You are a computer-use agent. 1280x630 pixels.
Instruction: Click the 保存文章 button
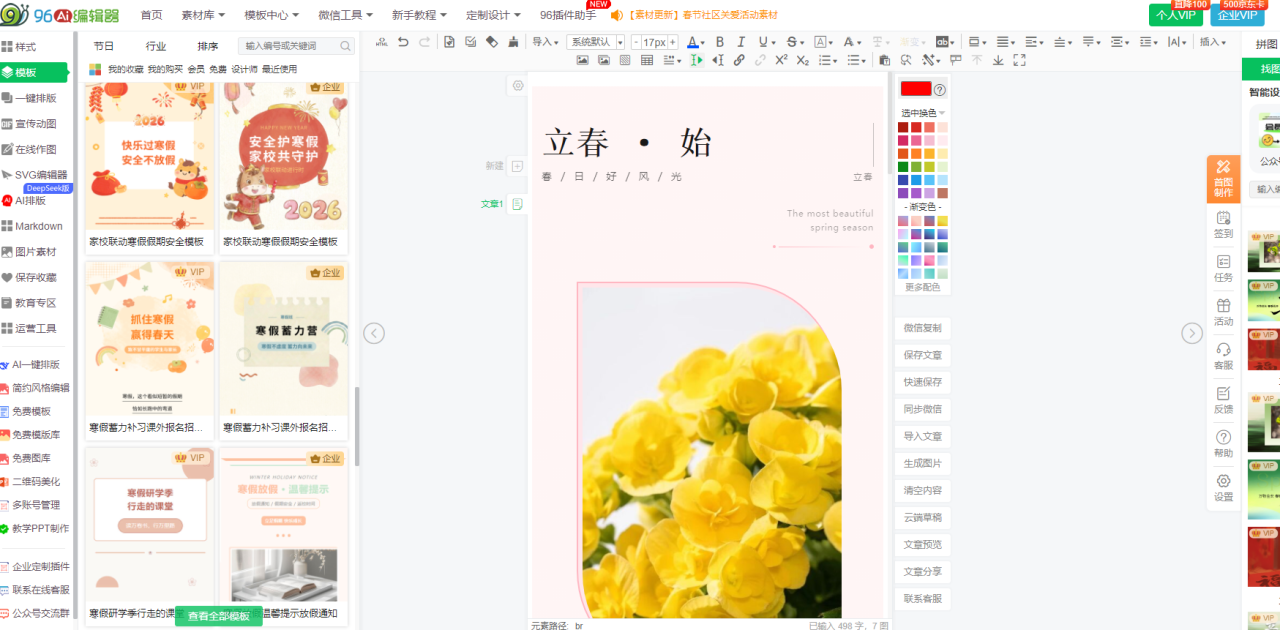[x=921, y=355]
